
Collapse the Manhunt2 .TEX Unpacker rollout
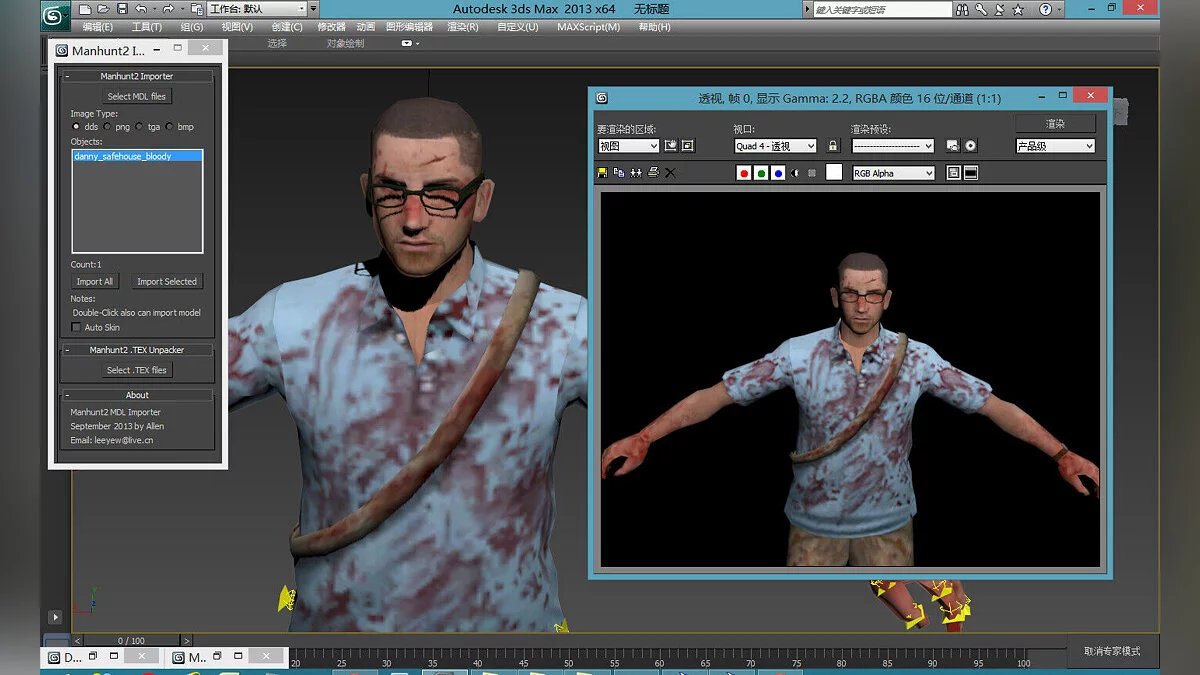click(137, 350)
